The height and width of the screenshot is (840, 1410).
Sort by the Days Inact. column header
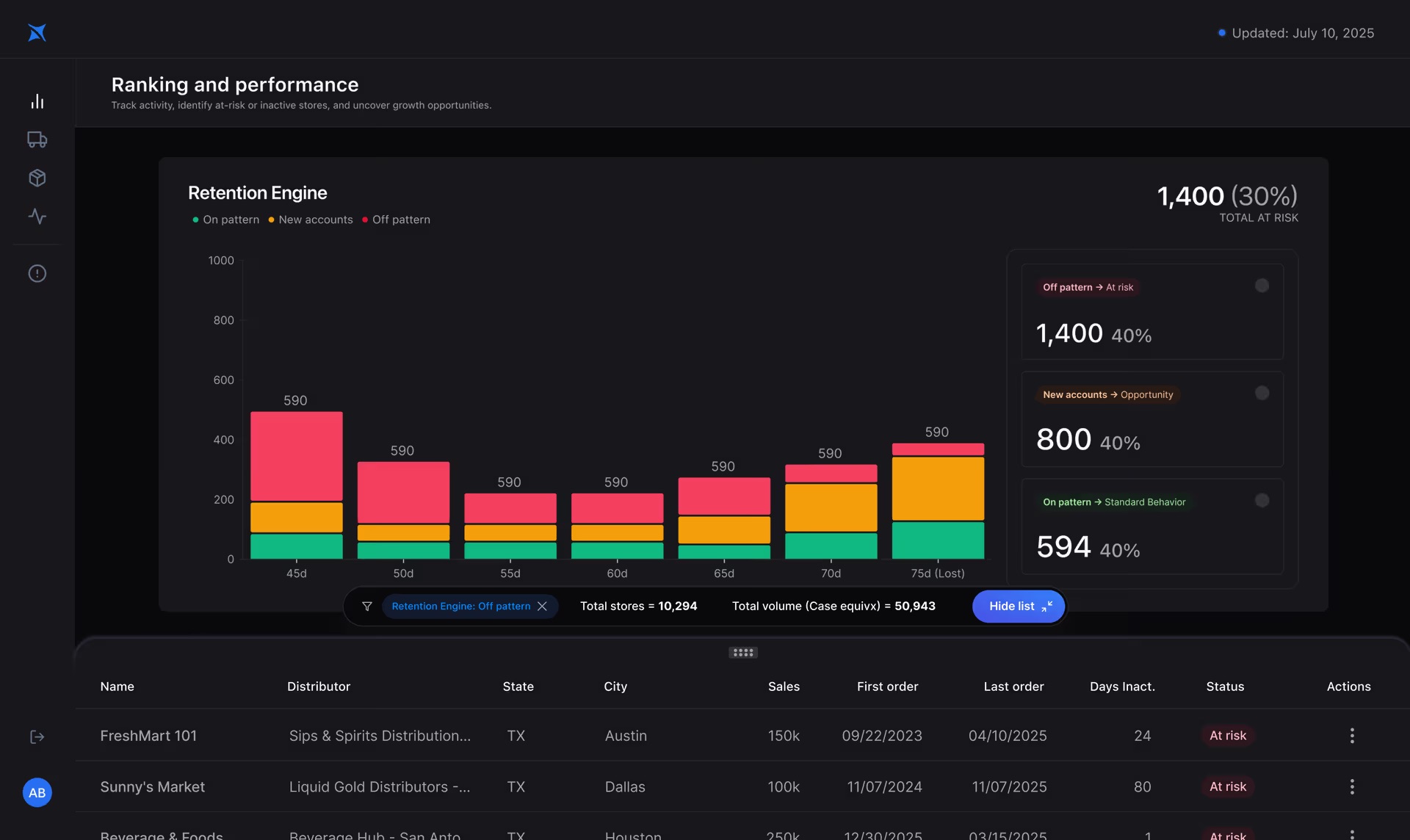[x=1122, y=687]
